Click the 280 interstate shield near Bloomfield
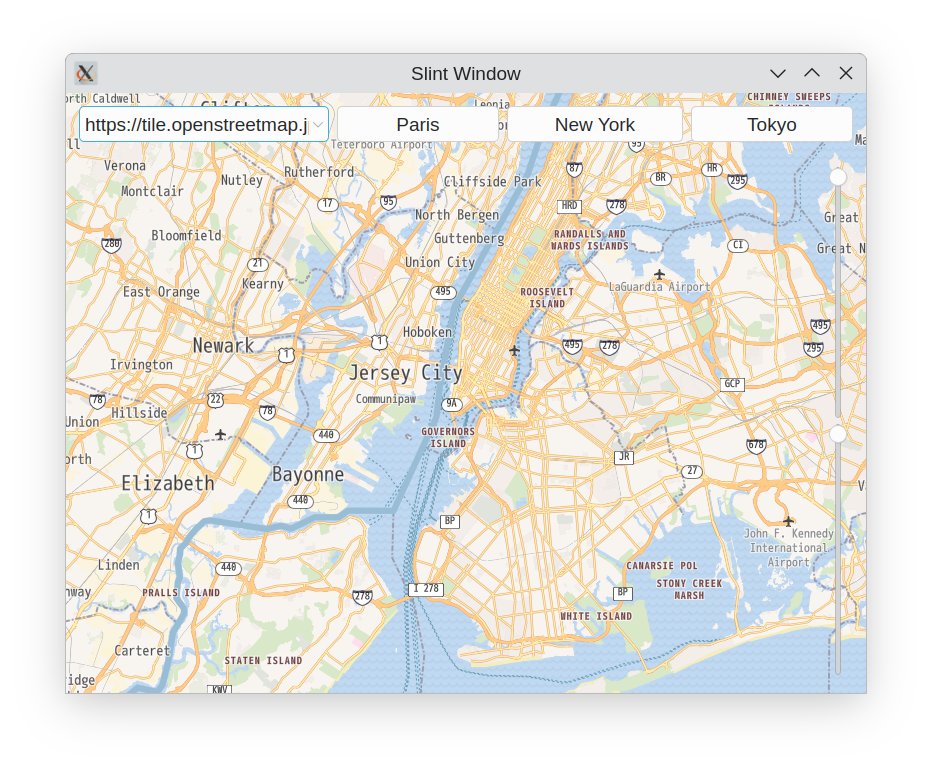 111,244
